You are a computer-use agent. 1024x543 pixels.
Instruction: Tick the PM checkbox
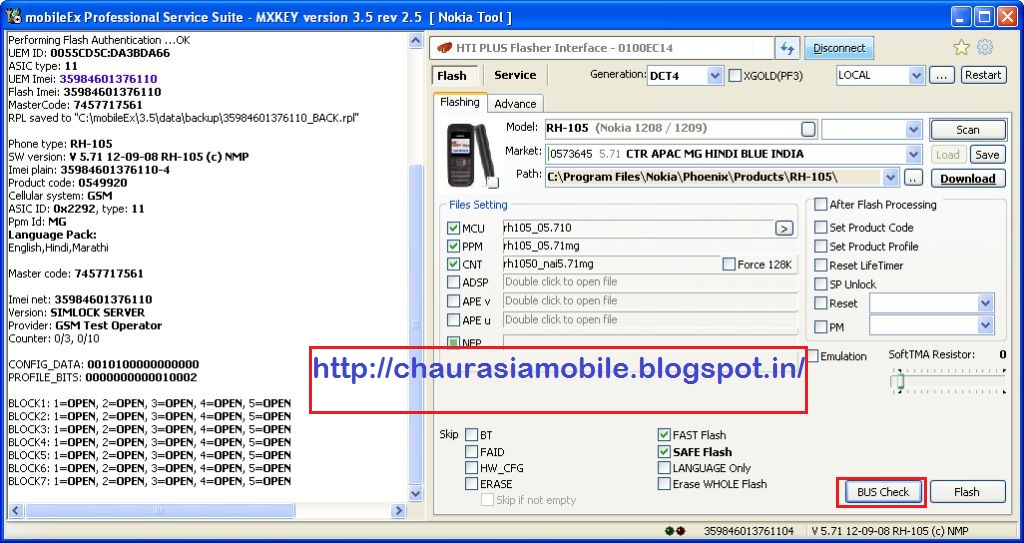tap(820, 327)
